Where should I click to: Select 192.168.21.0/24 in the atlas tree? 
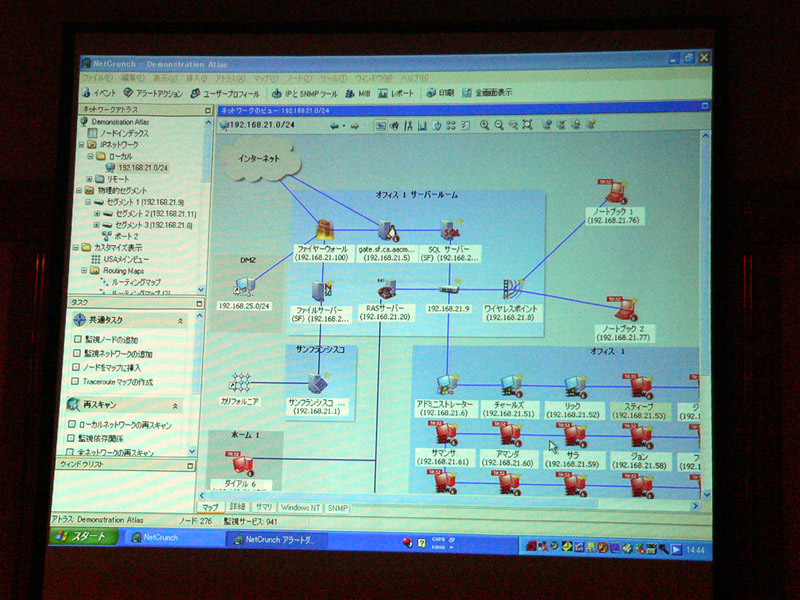[x=143, y=168]
